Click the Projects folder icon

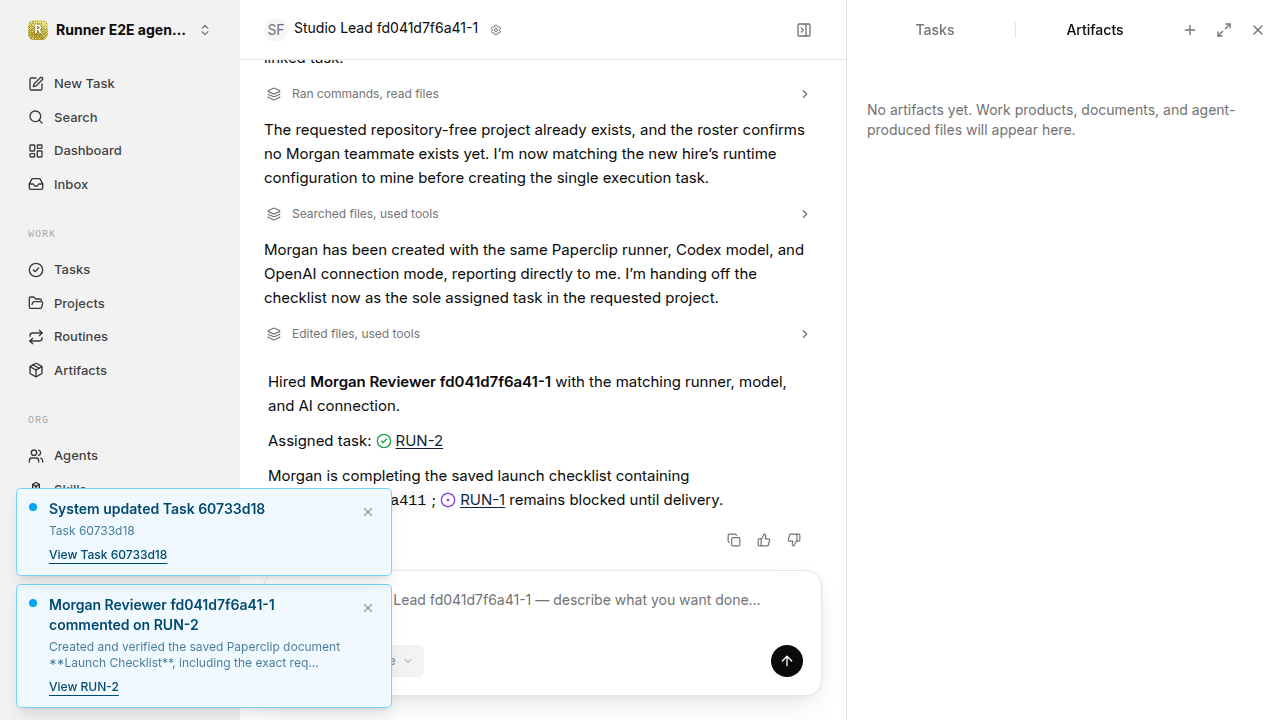click(x=36, y=303)
